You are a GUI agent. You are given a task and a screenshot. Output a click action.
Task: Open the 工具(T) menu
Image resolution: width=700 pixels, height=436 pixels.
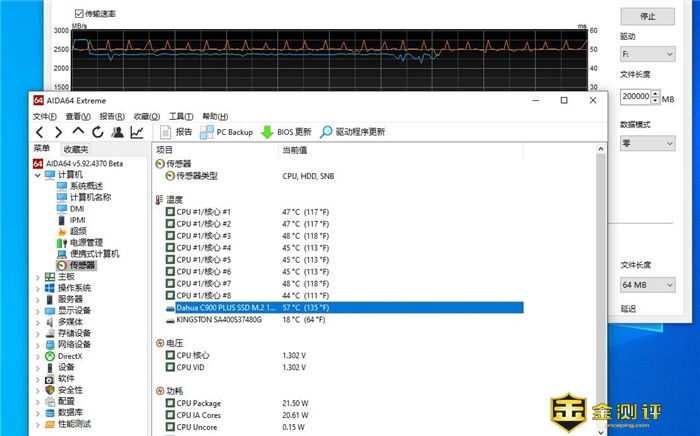coord(181,116)
